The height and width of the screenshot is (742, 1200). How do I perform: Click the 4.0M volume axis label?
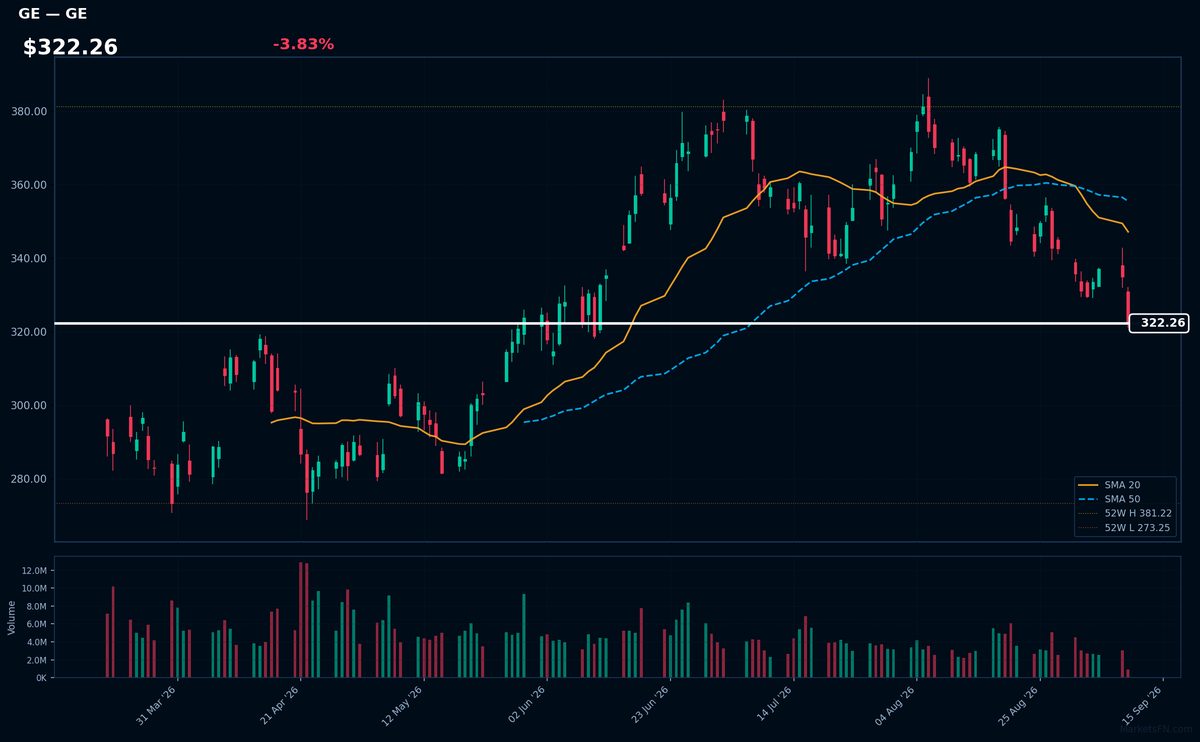(x=36, y=642)
